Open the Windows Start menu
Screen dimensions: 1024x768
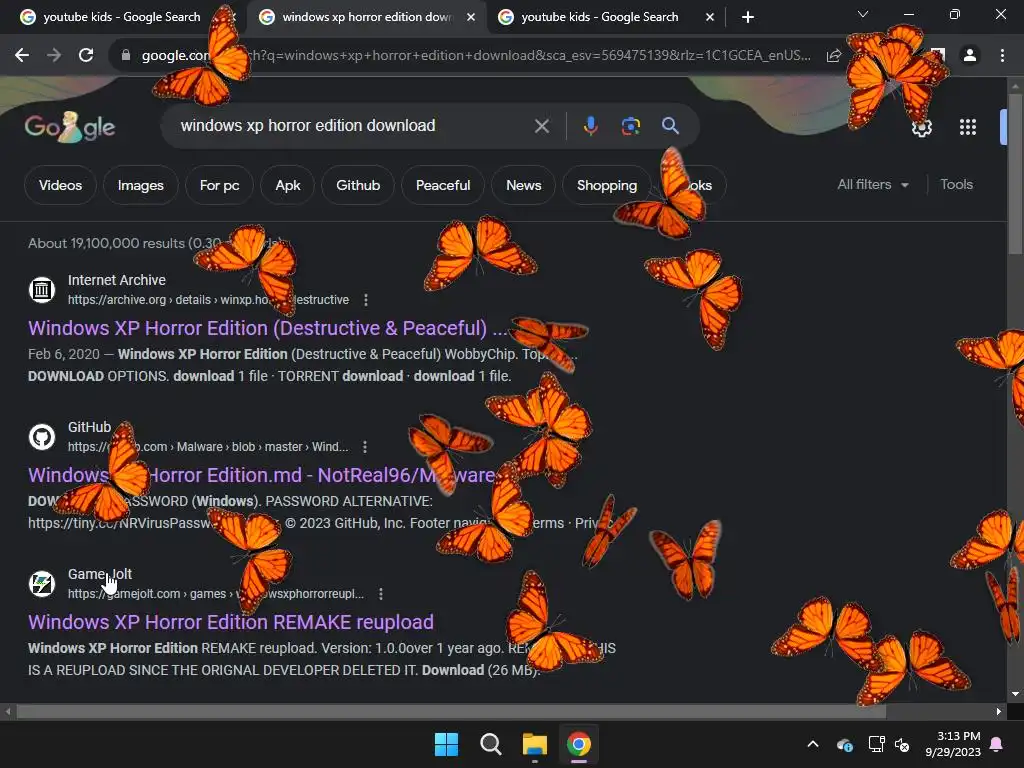(447, 744)
